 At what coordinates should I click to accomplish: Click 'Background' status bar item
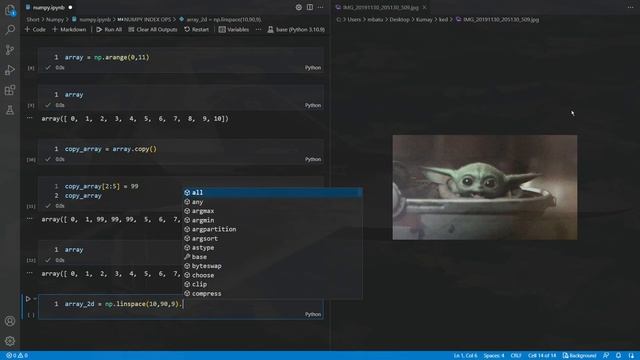point(579,356)
